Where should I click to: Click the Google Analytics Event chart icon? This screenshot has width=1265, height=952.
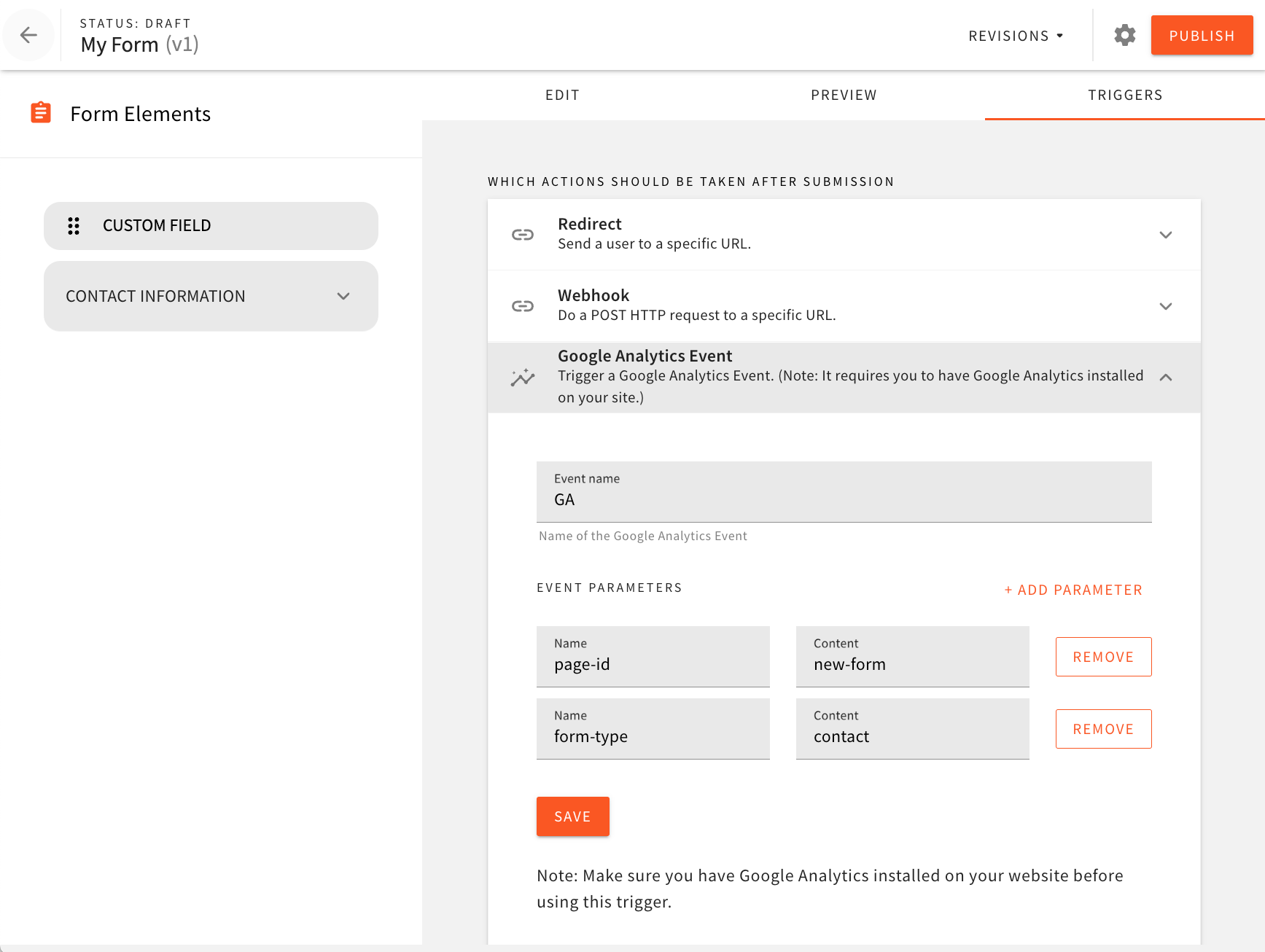(x=523, y=378)
